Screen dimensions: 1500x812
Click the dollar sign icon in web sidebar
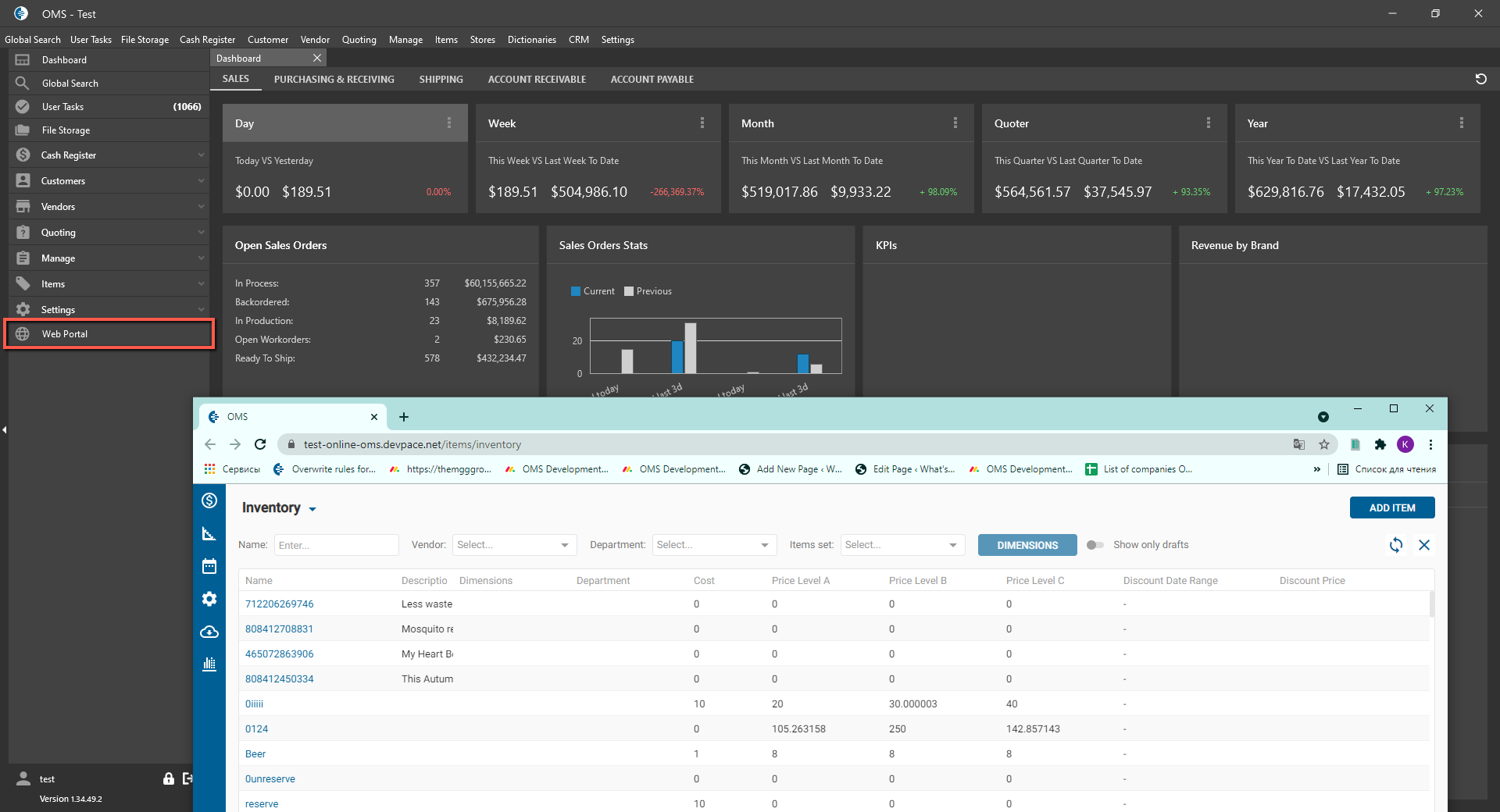pos(209,500)
